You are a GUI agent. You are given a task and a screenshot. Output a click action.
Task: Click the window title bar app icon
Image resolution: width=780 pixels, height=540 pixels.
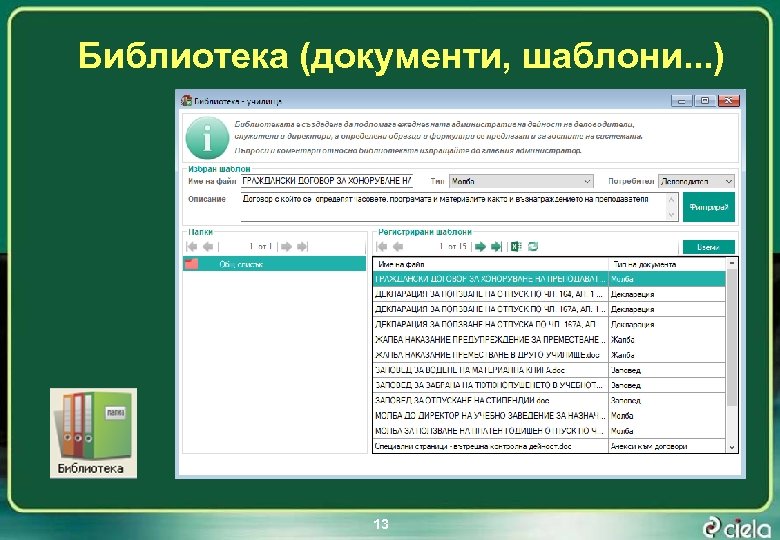click(186, 101)
